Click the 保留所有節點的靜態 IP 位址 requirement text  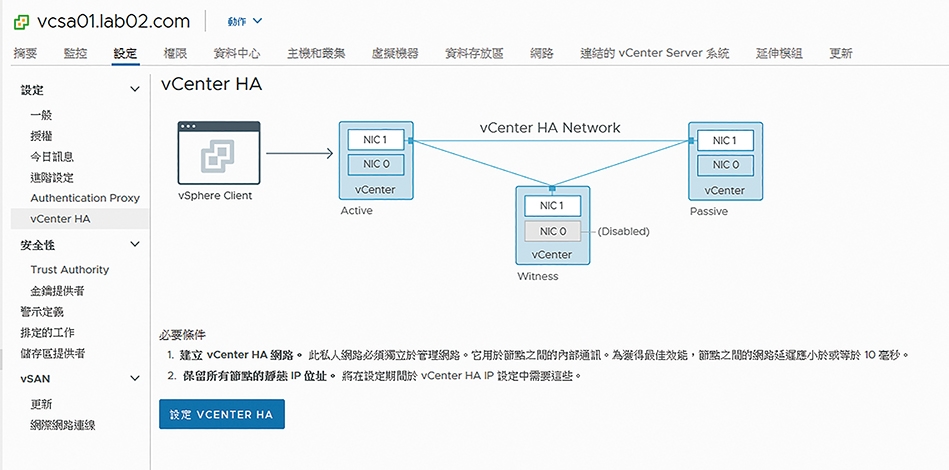point(258,376)
